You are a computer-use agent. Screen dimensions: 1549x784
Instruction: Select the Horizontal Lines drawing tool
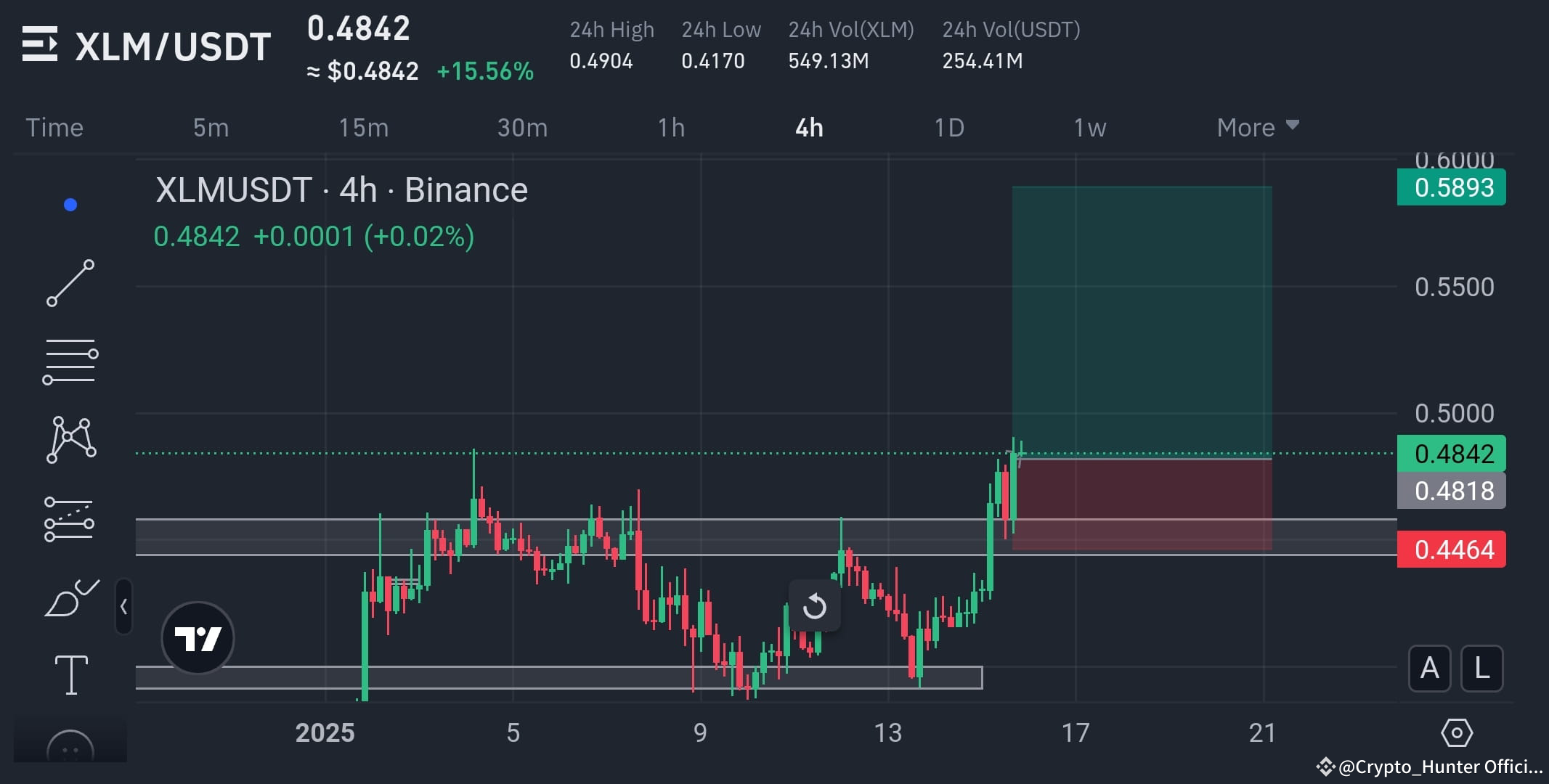click(x=70, y=361)
